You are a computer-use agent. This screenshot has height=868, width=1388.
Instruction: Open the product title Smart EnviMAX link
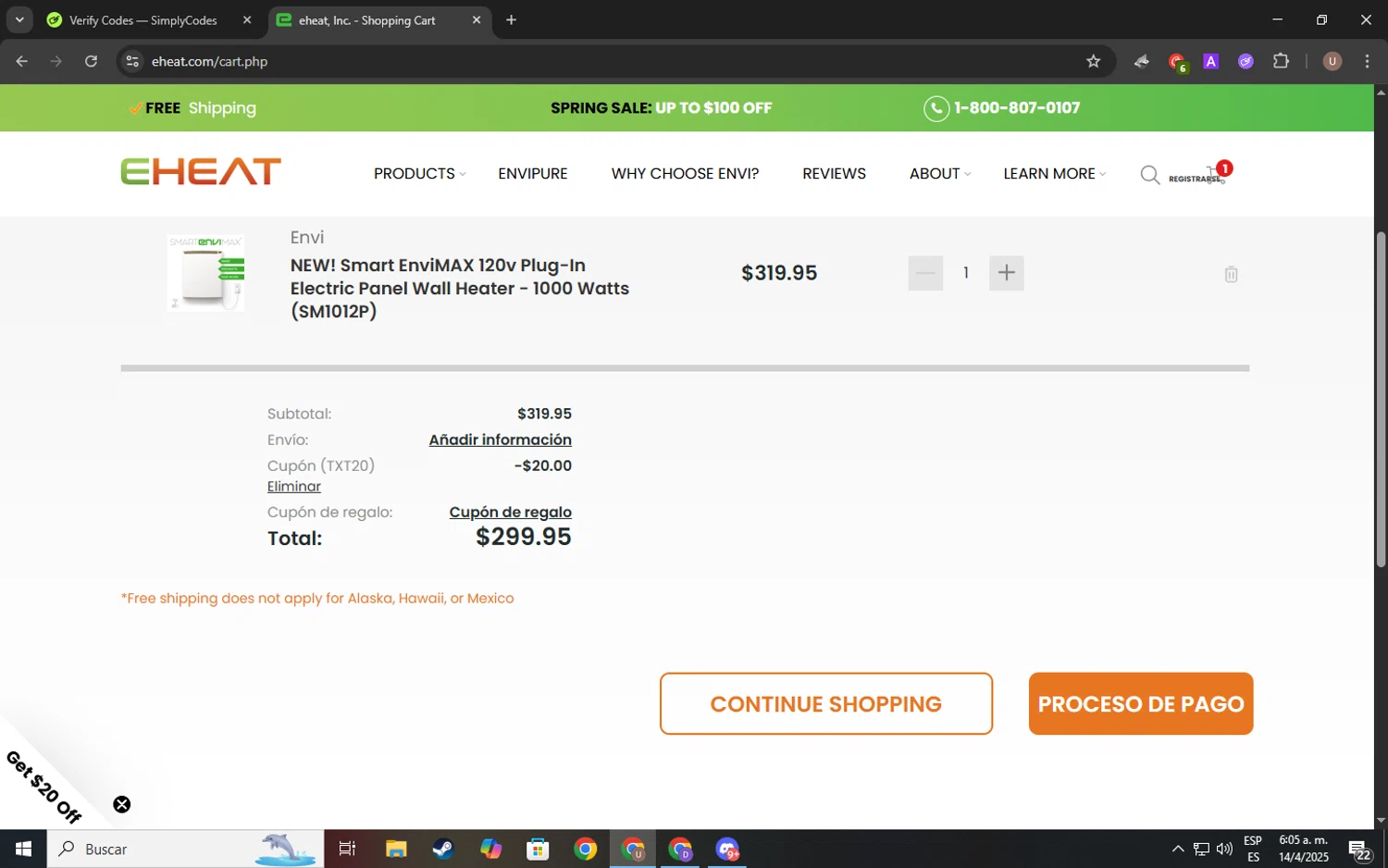[x=460, y=288]
